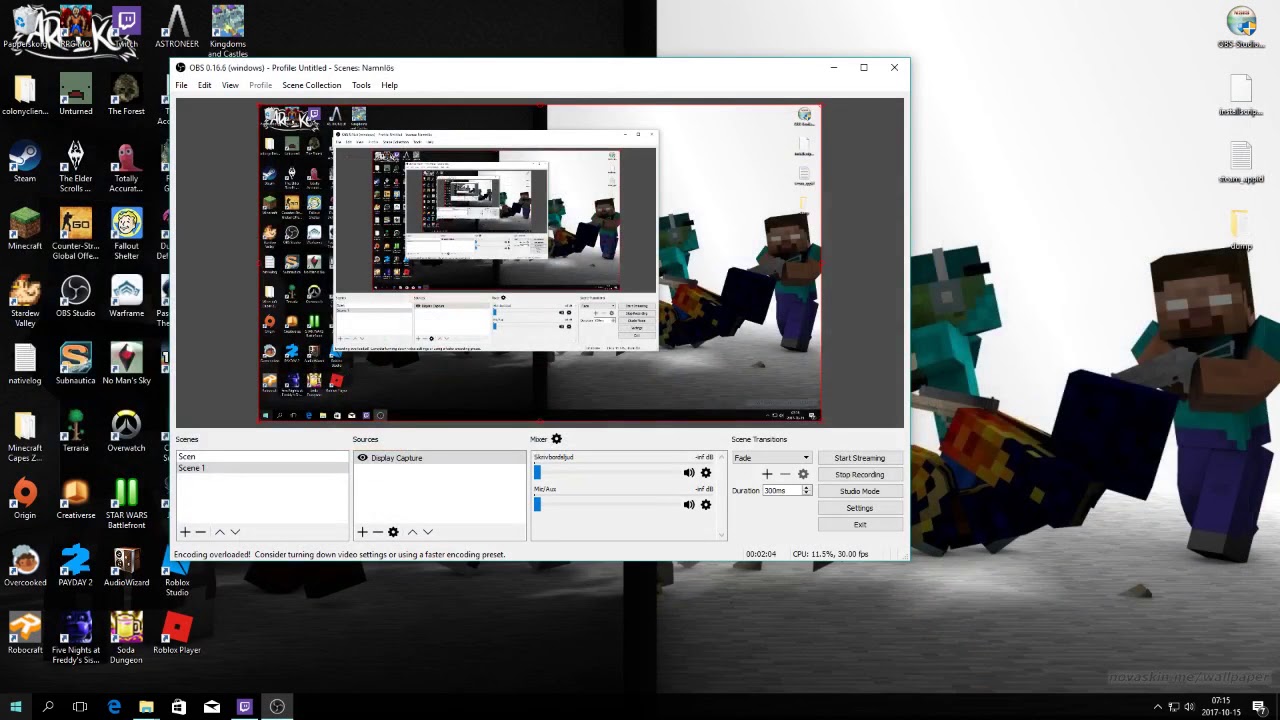Open the Skrivbordsljud channel settings gear
Screen dimensions: 1280x720
click(x=706, y=473)
